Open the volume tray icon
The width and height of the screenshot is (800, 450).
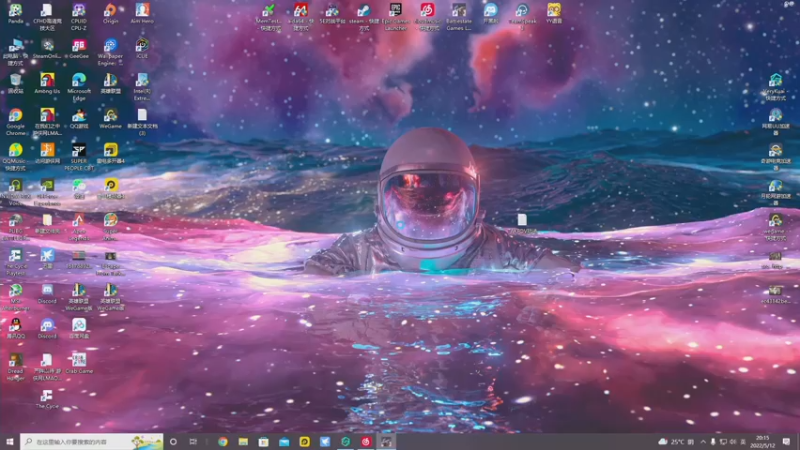click(733, 441)
